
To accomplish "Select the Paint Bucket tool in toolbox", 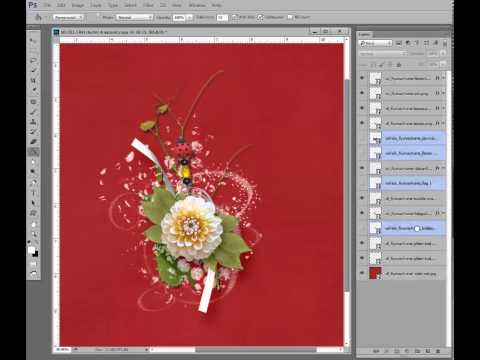I will [33, 152].
